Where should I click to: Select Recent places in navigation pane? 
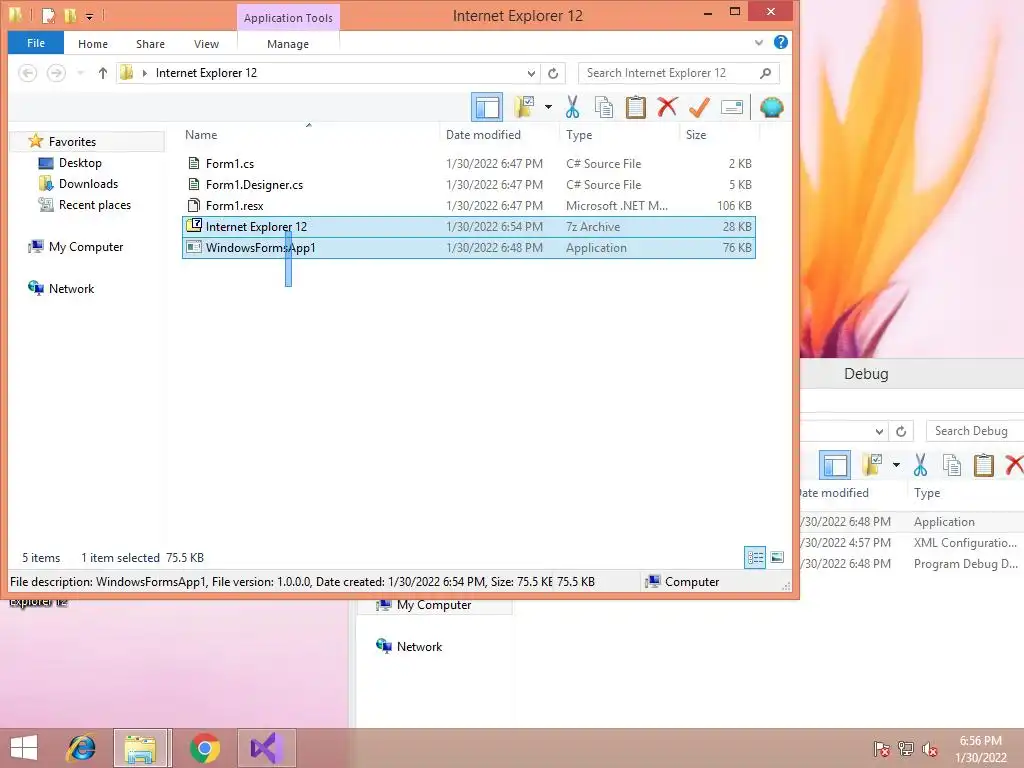click(x=95, y=204)
